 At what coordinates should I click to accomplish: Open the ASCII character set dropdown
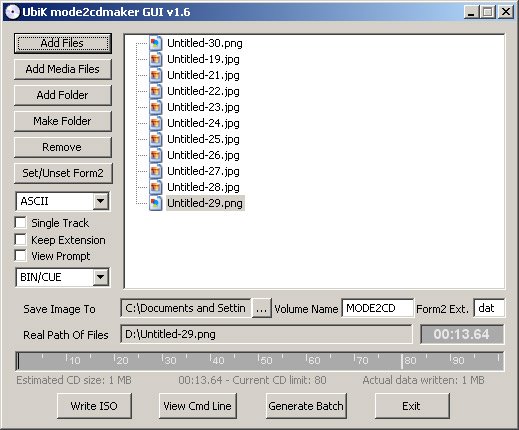click(100, 201)
